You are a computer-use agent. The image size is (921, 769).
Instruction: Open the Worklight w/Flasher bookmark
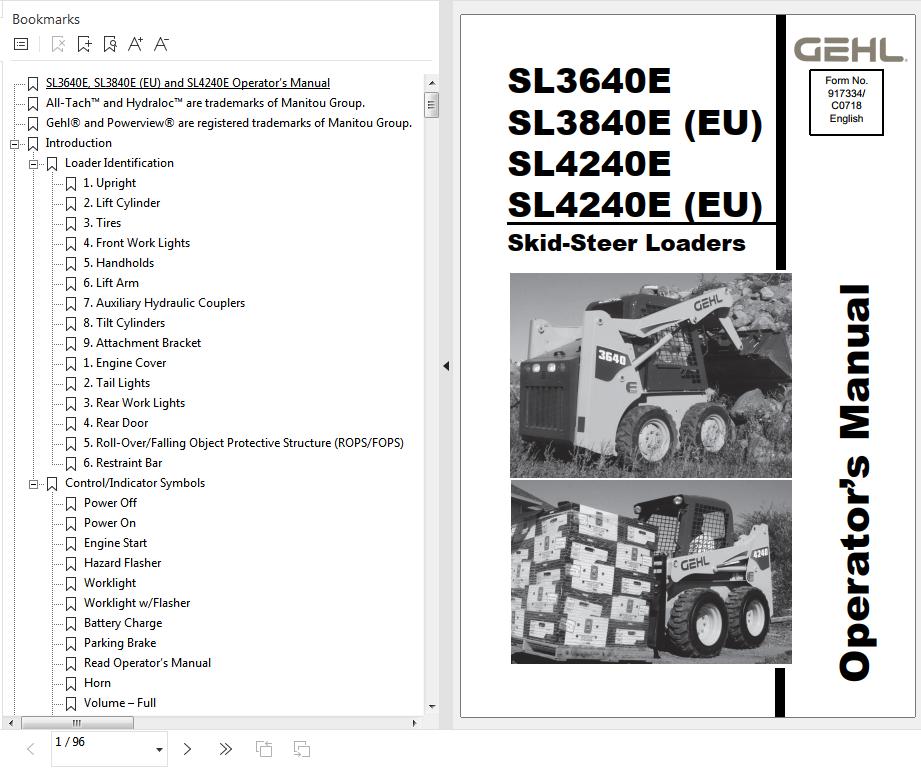[137, 603]
